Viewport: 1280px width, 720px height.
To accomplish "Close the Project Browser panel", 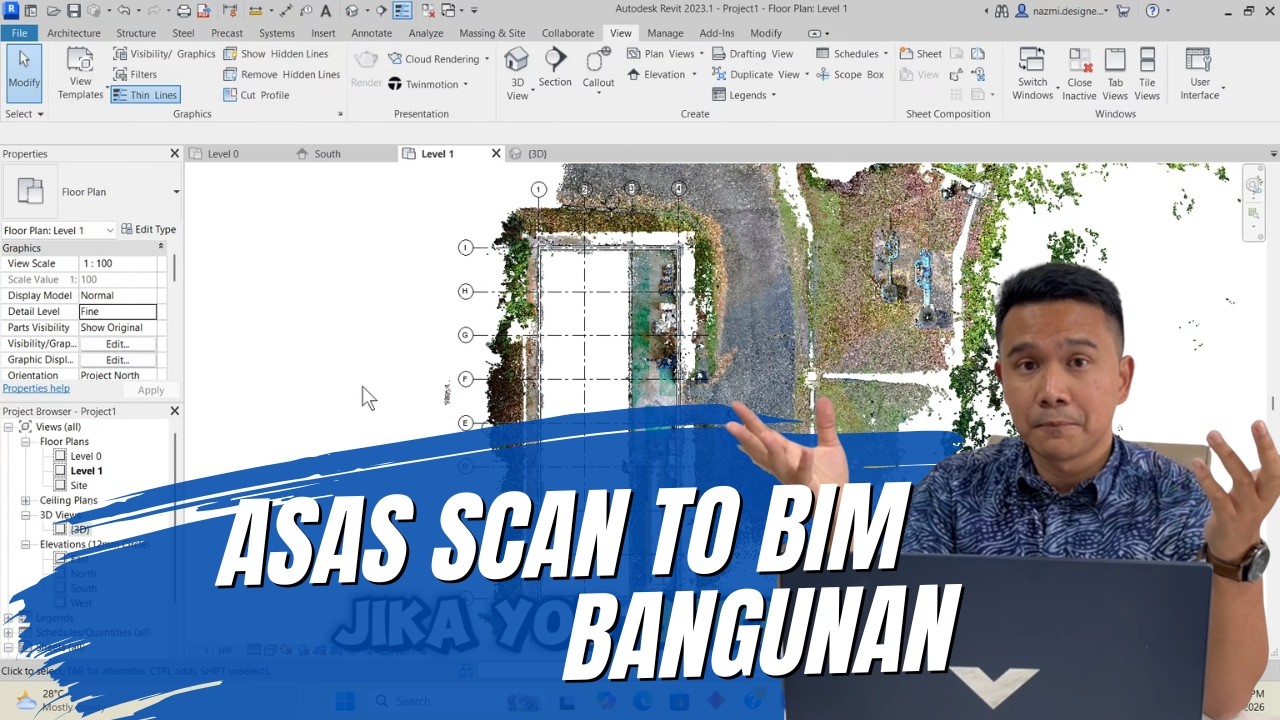I will 175,411.
